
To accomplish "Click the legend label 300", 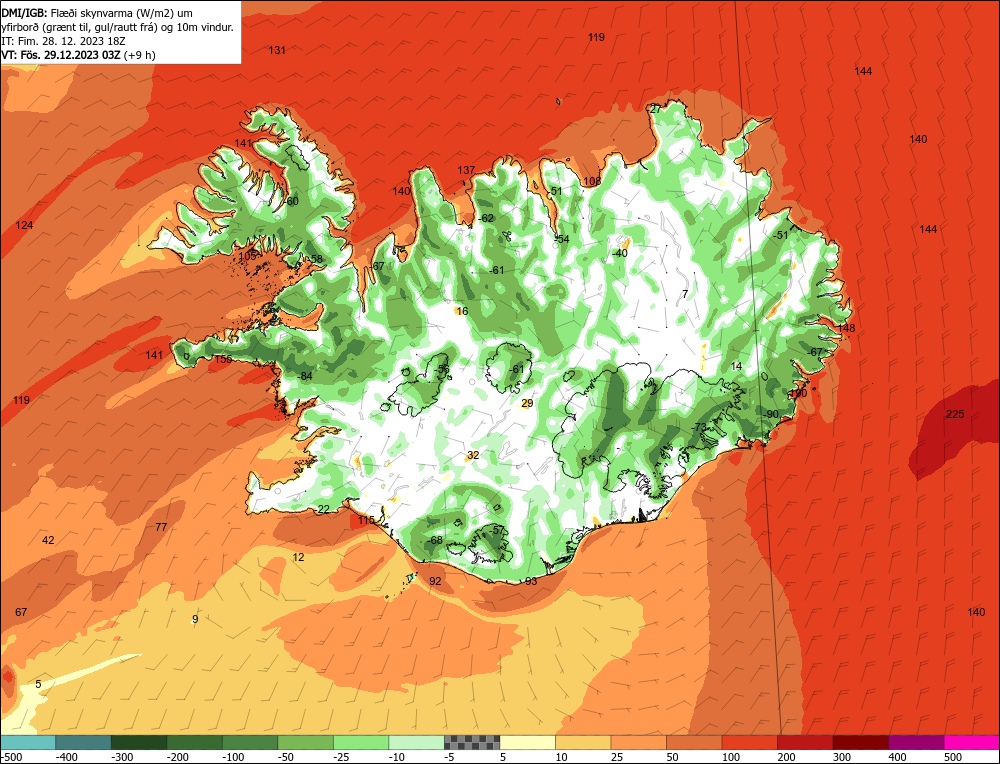I will point(842,757).
